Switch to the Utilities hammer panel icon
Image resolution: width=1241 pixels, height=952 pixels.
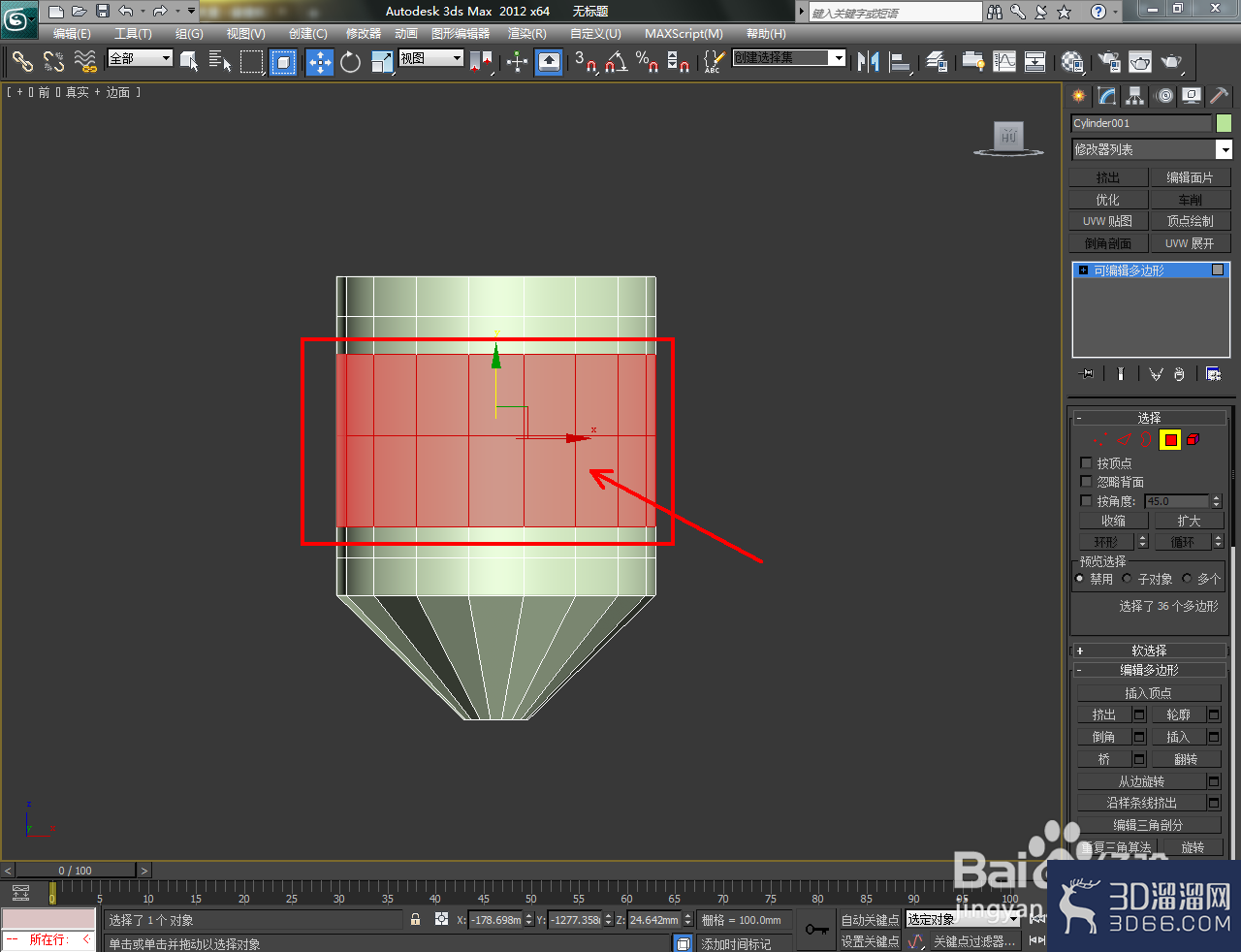1219,96
